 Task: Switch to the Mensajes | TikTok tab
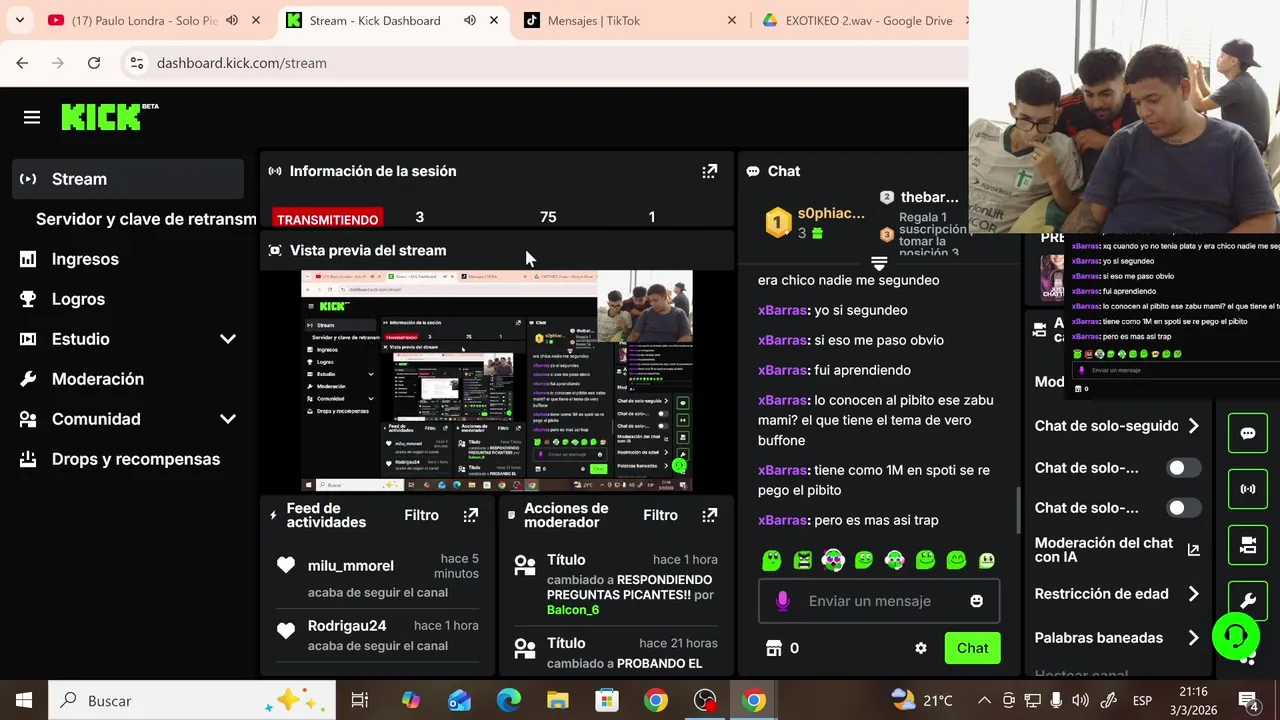pyautogui.click(x=630, y=20)
